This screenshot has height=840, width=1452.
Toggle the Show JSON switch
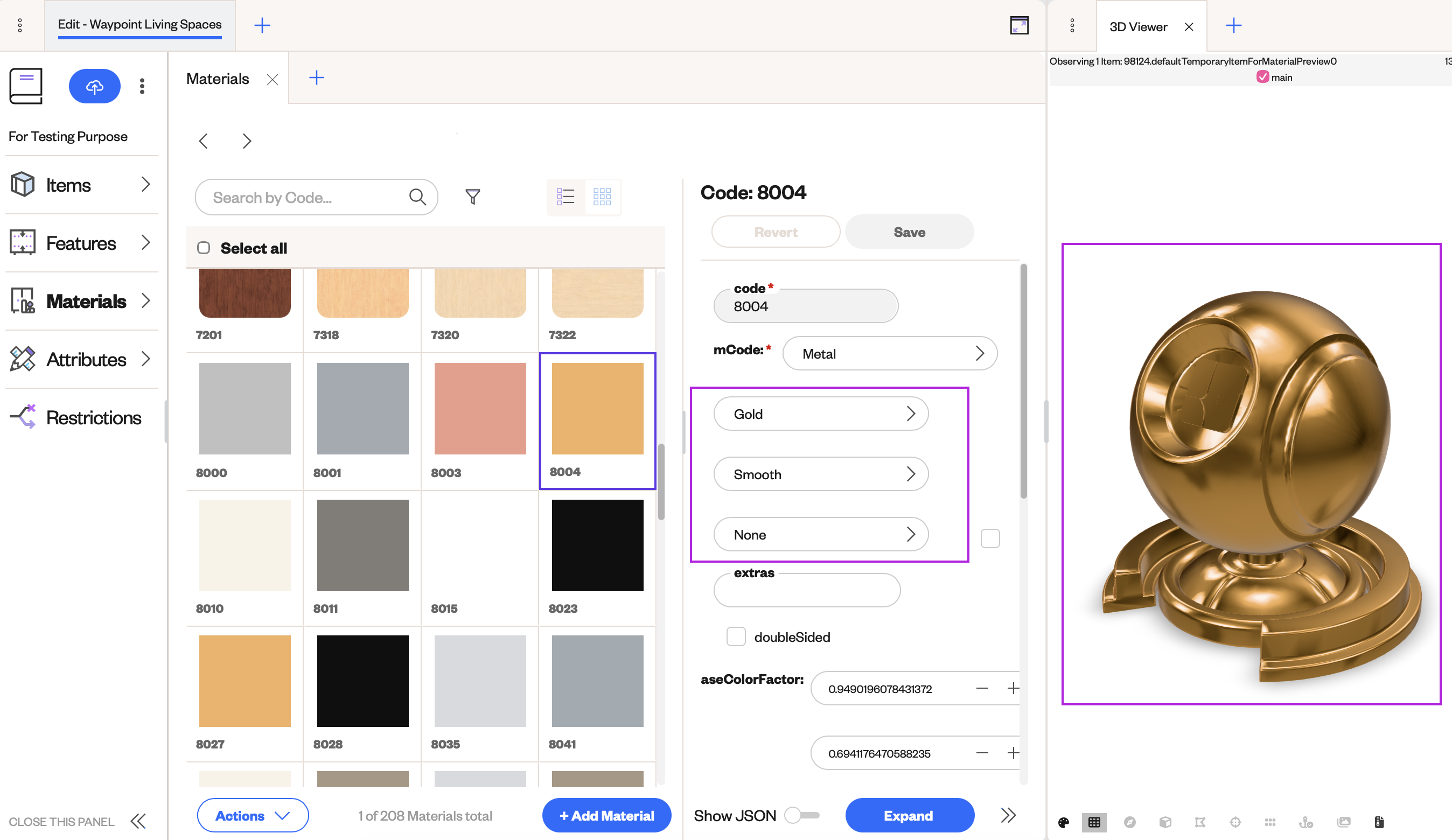(802, 815)
